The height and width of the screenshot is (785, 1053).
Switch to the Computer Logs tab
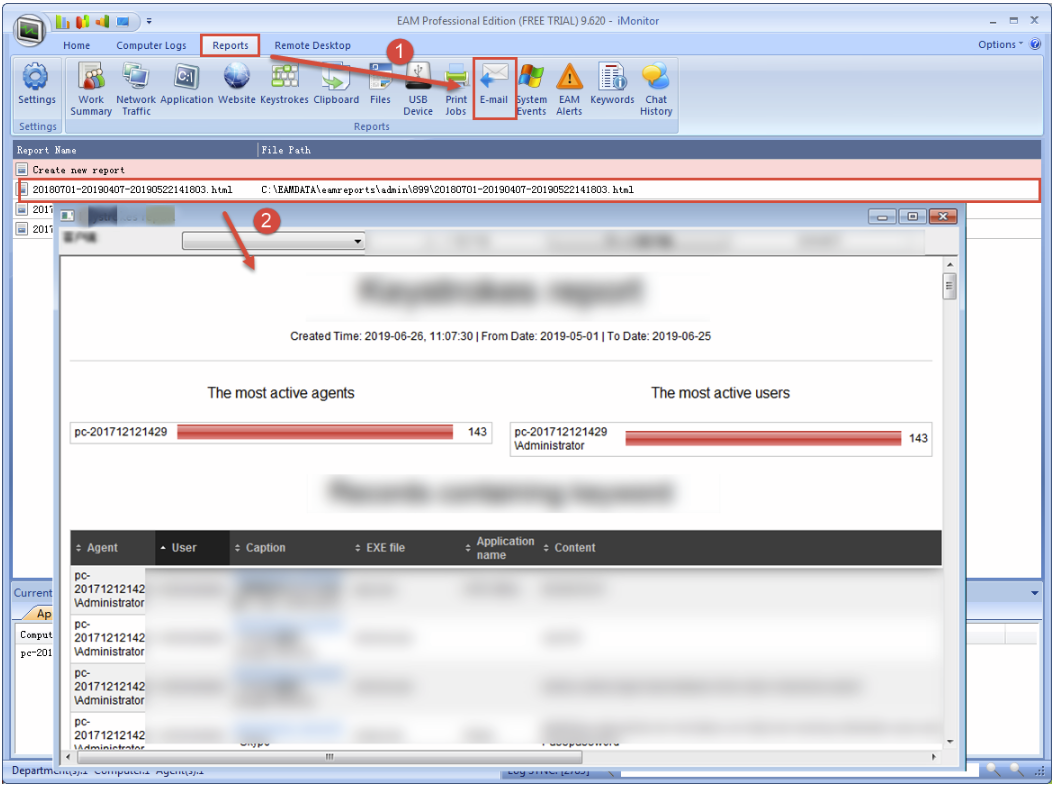[151, 45]
